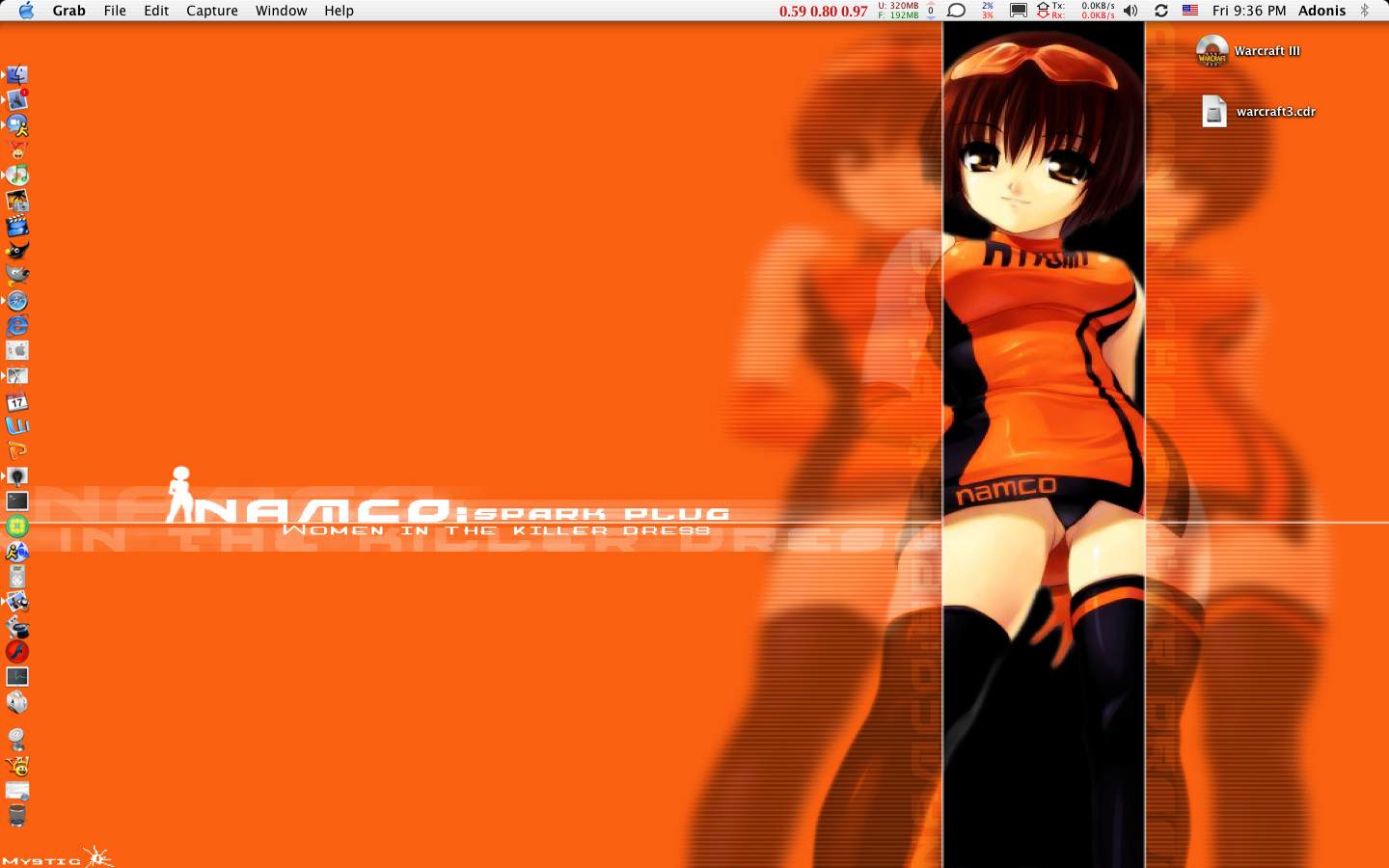1389x868 pixels.
Task: Open the Warcraft III disc on desktop
Action: click(1212, 50)
